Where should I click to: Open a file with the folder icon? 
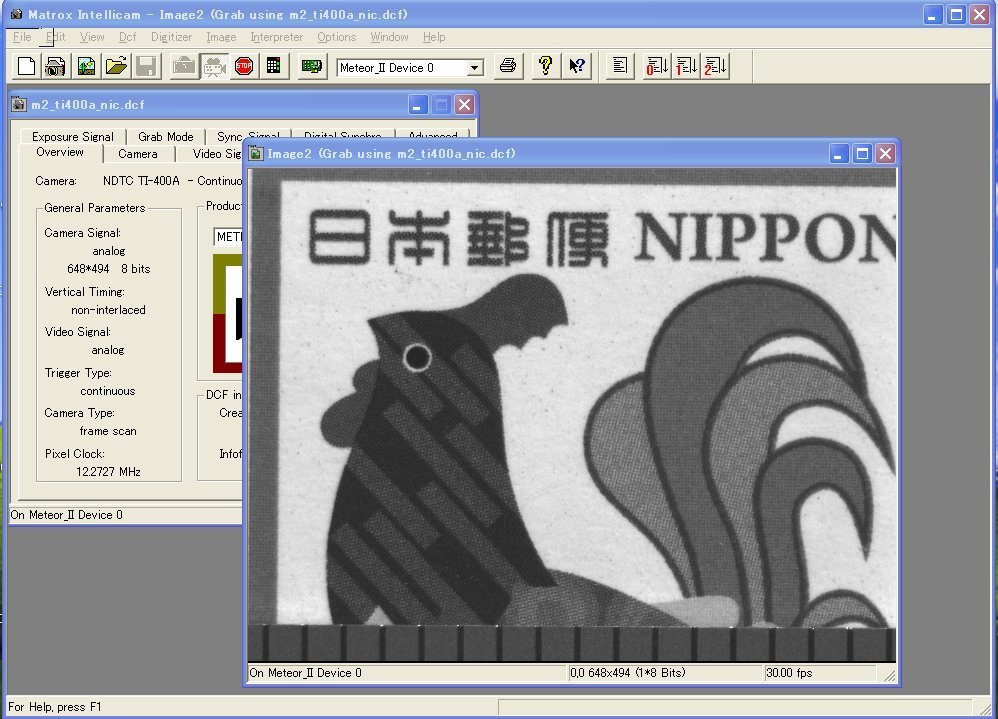pyautogui.click(x=116, y=66)
